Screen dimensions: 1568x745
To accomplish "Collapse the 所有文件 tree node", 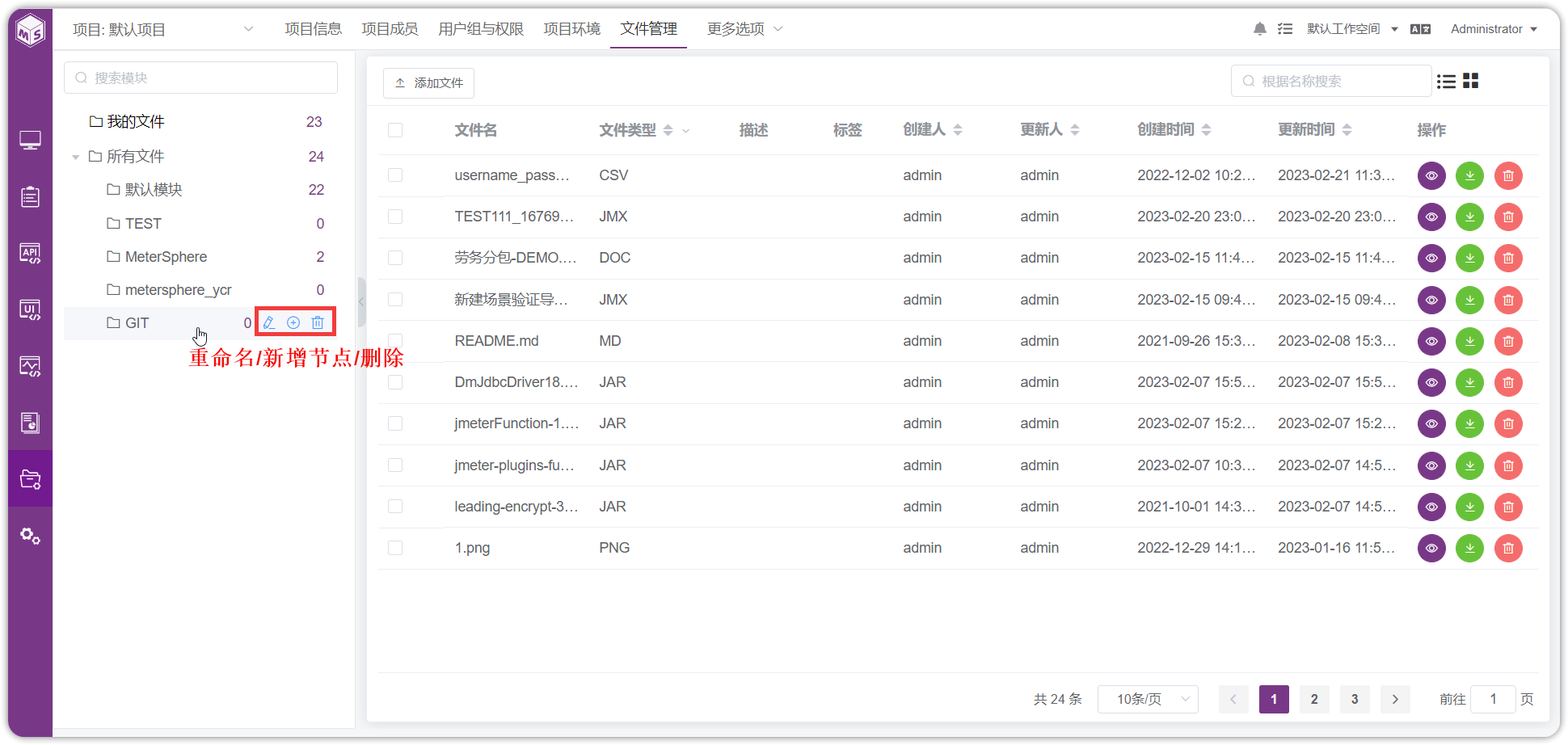I will point(75,157).
